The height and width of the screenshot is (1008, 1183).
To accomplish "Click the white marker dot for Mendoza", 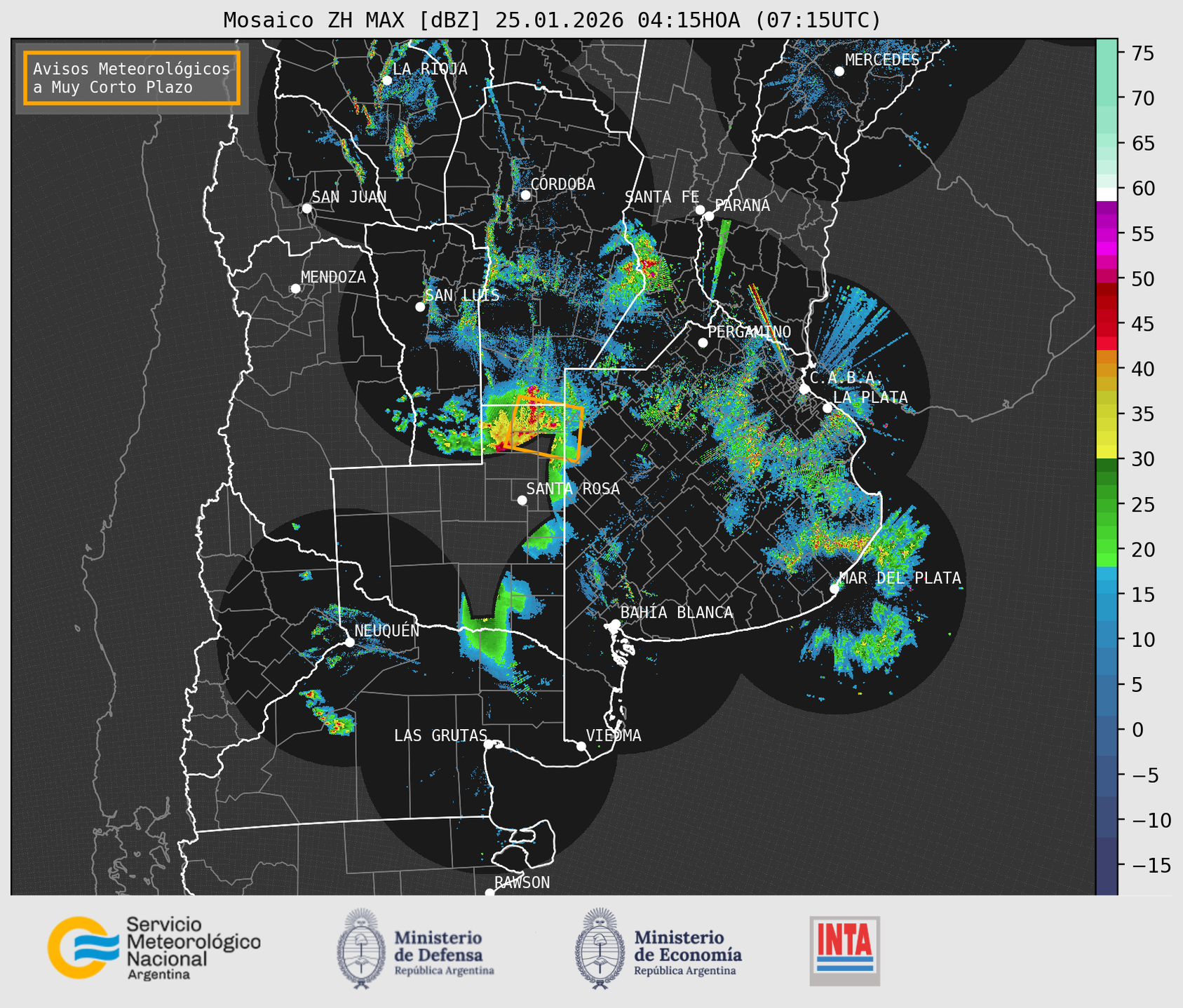I will point(295,289).
